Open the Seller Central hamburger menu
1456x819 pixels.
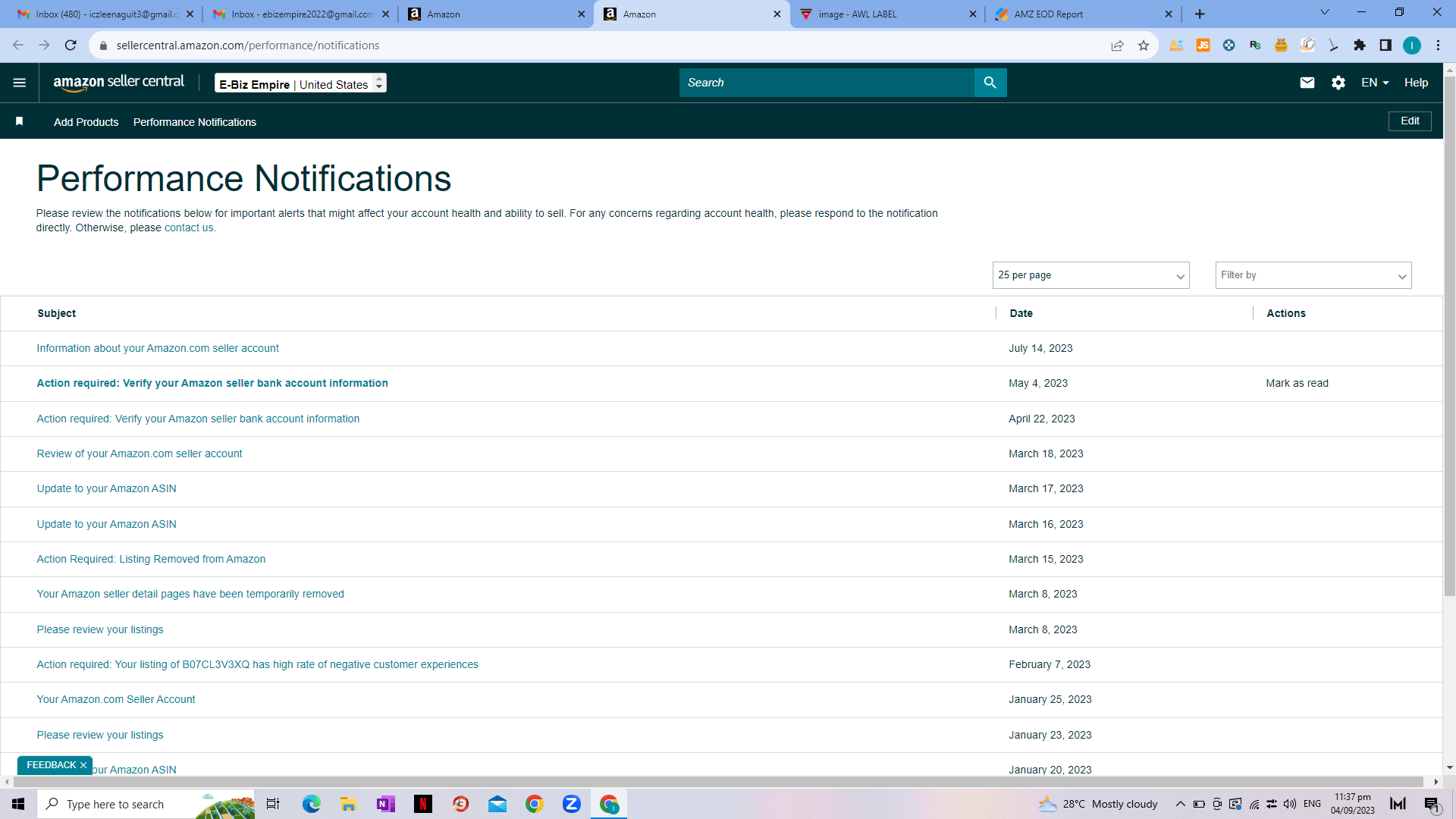20,83
